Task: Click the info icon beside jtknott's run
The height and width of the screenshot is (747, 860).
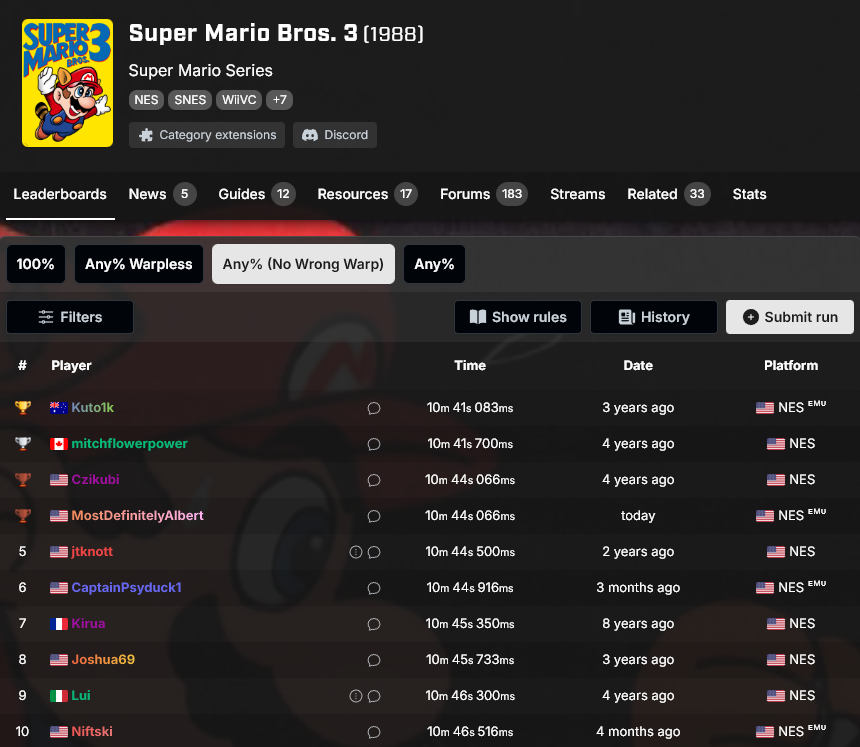Action: click(x=354, y=551)
